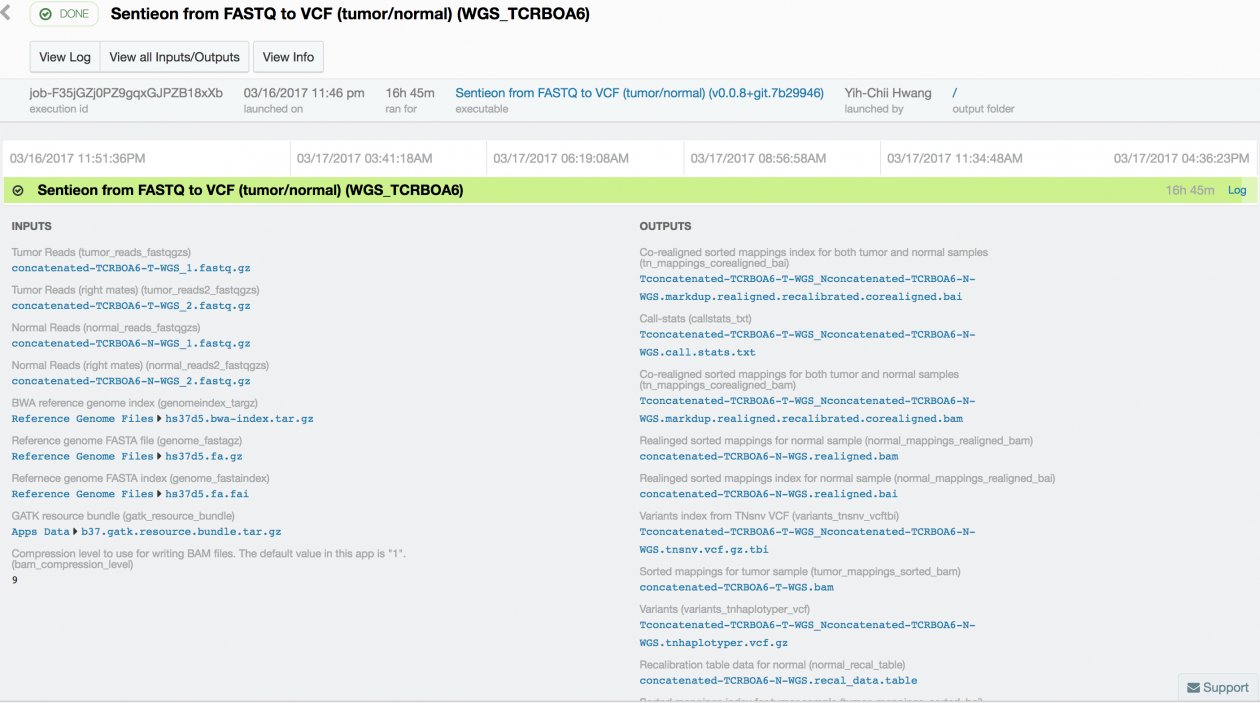Open the View Log button
Screen dimensions: 1260x703
pos(65,57)
